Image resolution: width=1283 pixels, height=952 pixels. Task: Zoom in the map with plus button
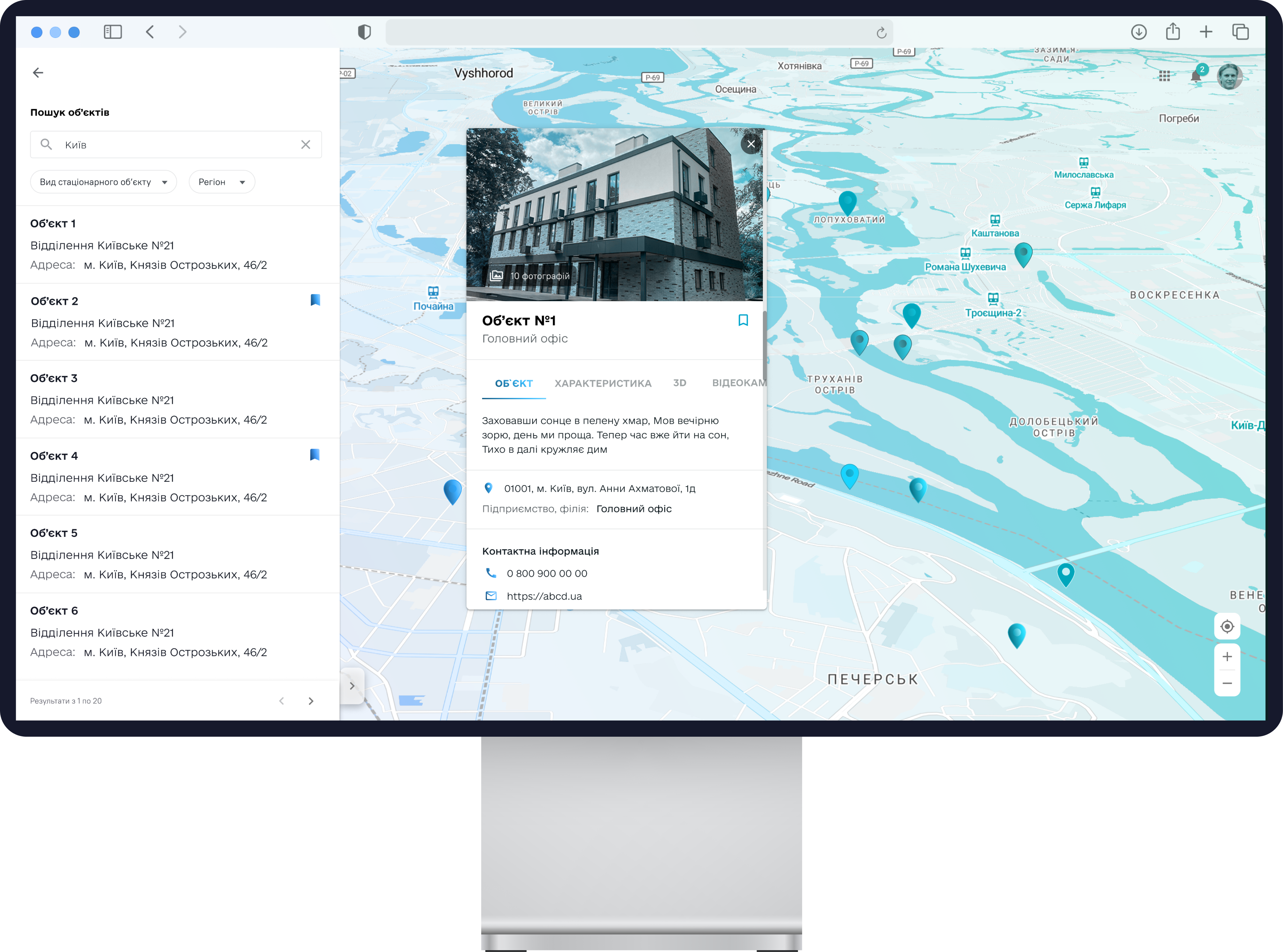(1227, 657)
